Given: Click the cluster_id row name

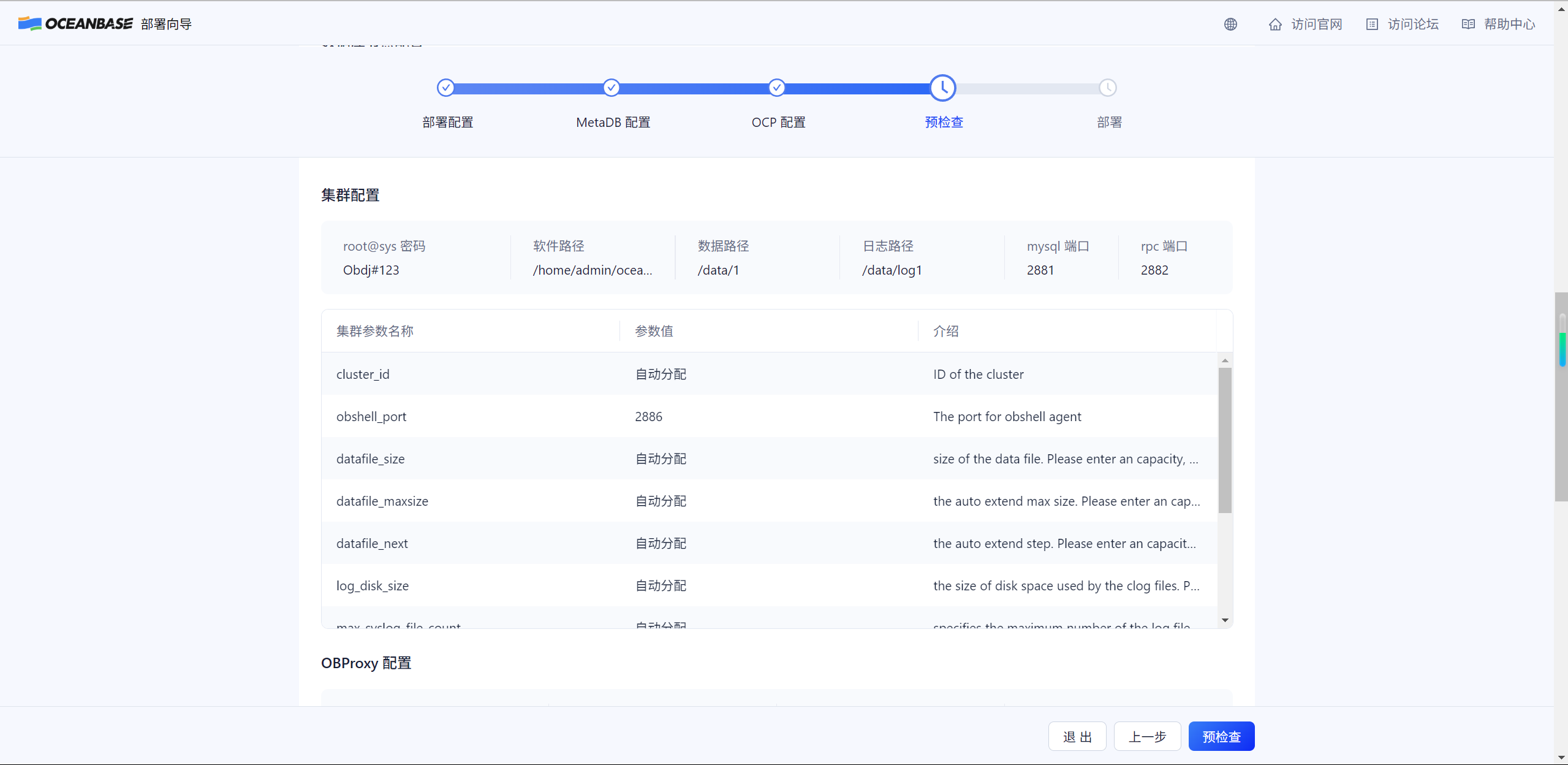Looking at the screenshot, I should tap(363, 374).
